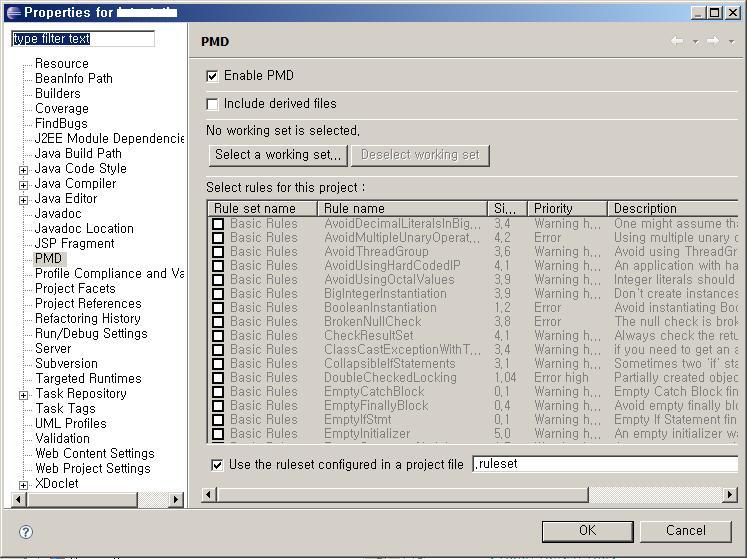
Task: Click the Cancel button
Action: [x=686, y=531]
